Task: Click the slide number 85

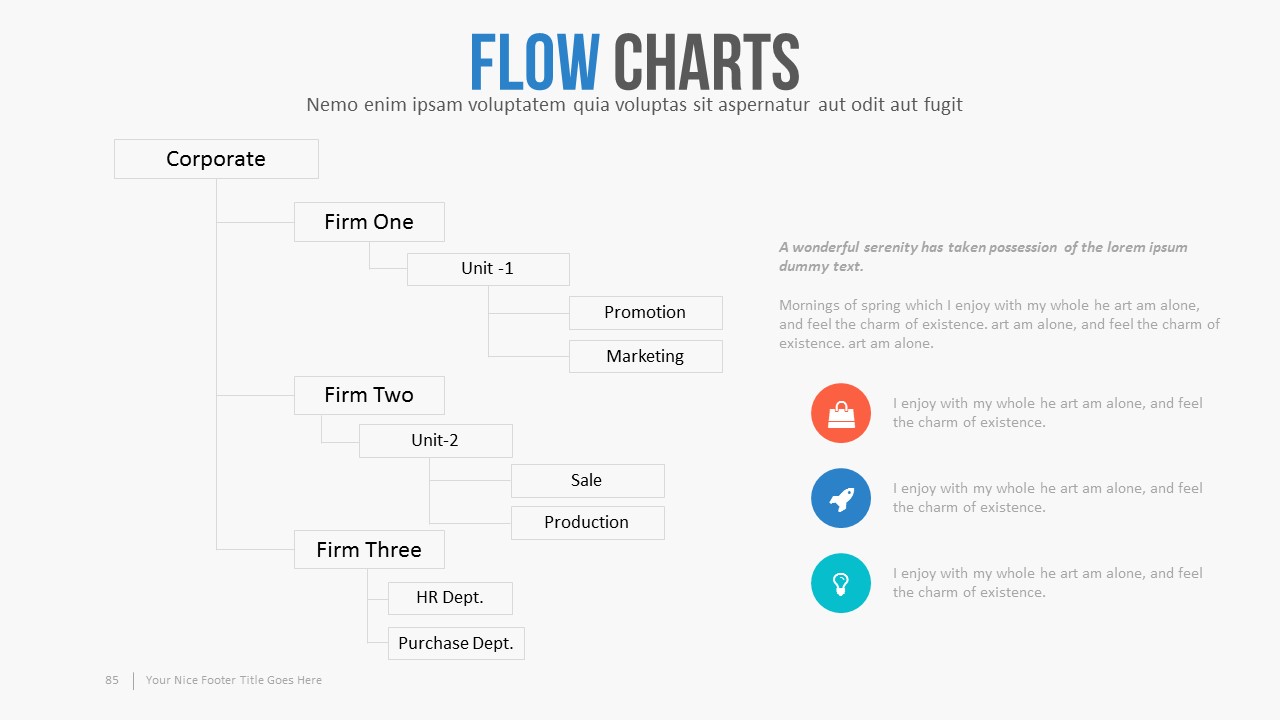Action: tap(112, 680)
